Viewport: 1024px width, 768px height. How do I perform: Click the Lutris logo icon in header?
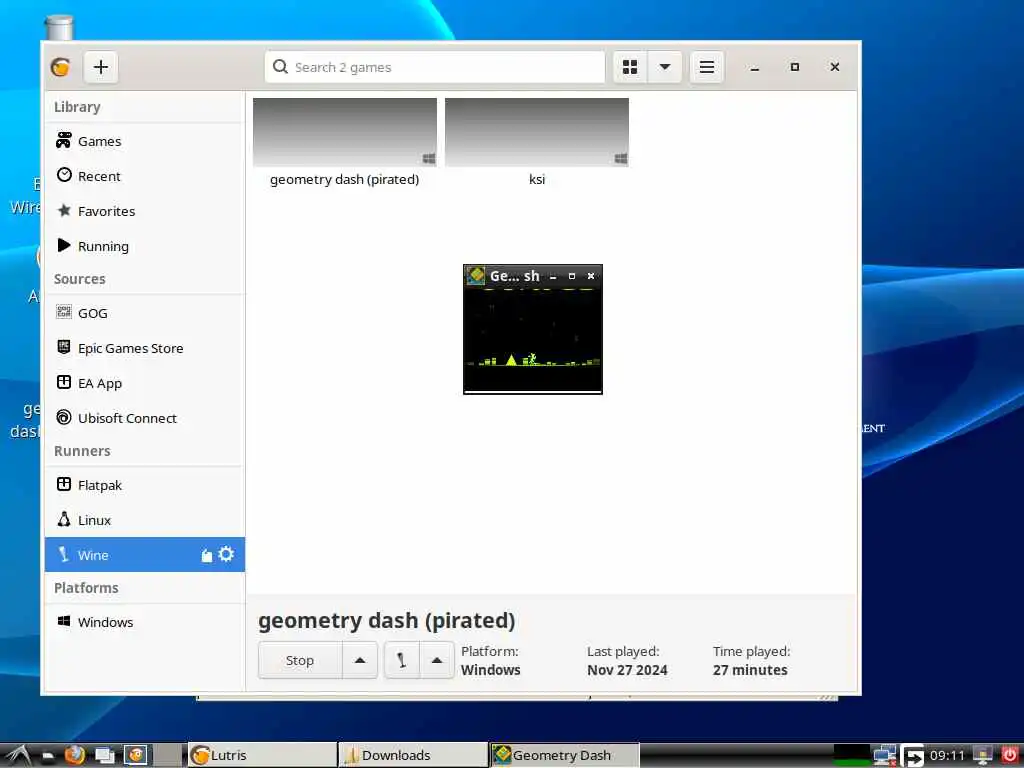tap(61, 67)
